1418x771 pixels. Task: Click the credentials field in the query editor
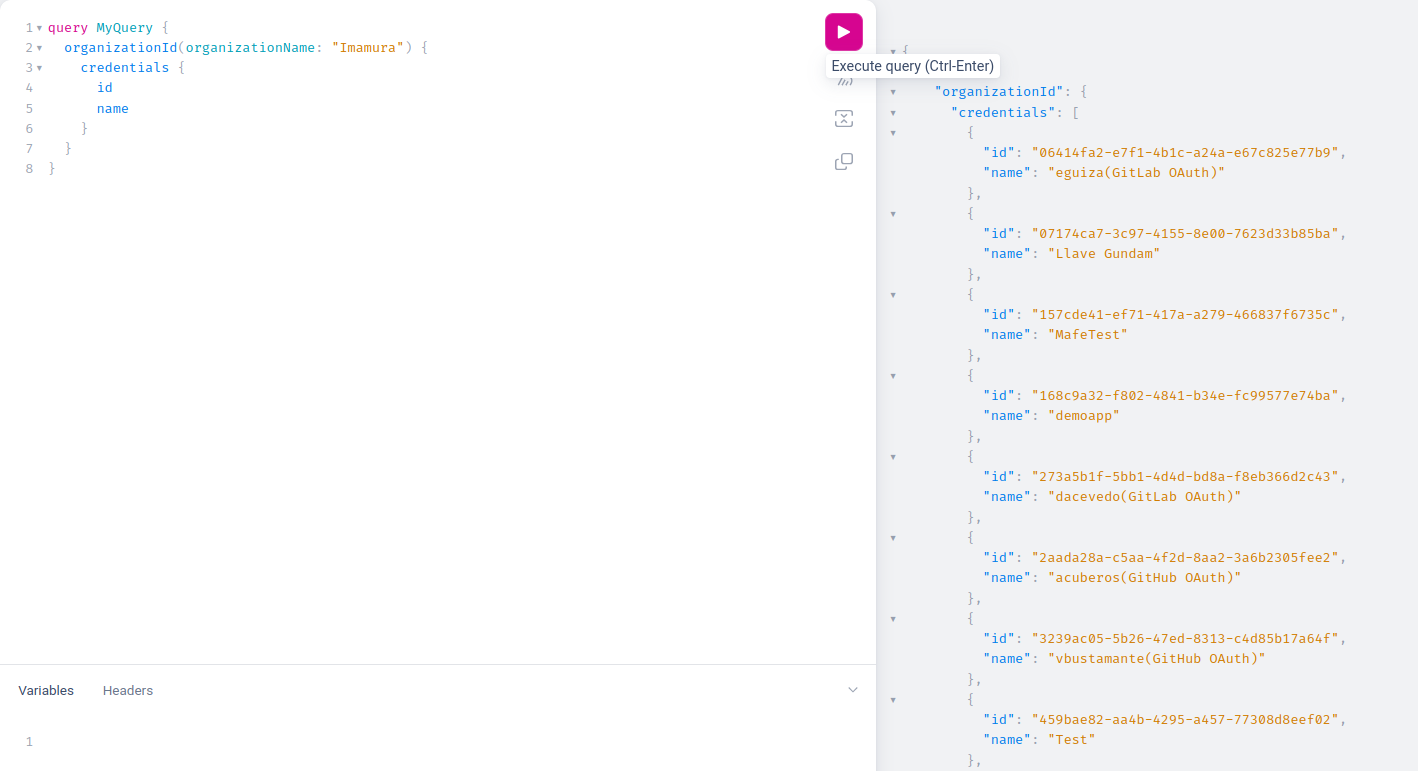[x=125, y=67]
